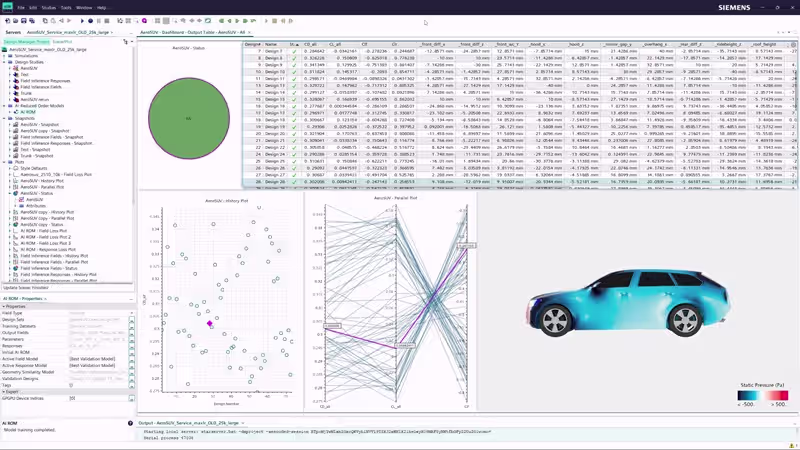Click the Output Fields property edit icon

pyautogui.click(x=132, y=333)
